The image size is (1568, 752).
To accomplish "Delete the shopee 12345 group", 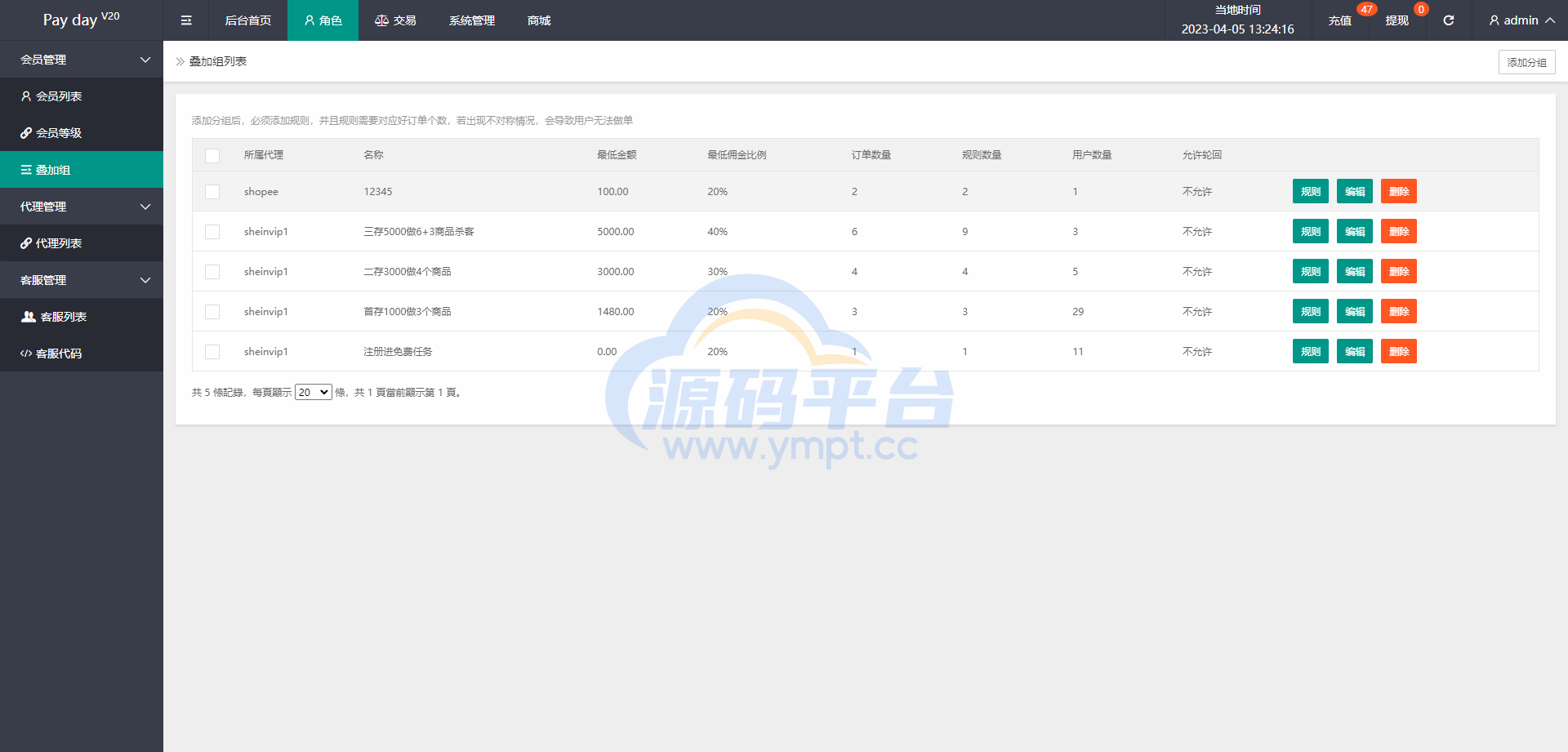I will pos(1399,192).
